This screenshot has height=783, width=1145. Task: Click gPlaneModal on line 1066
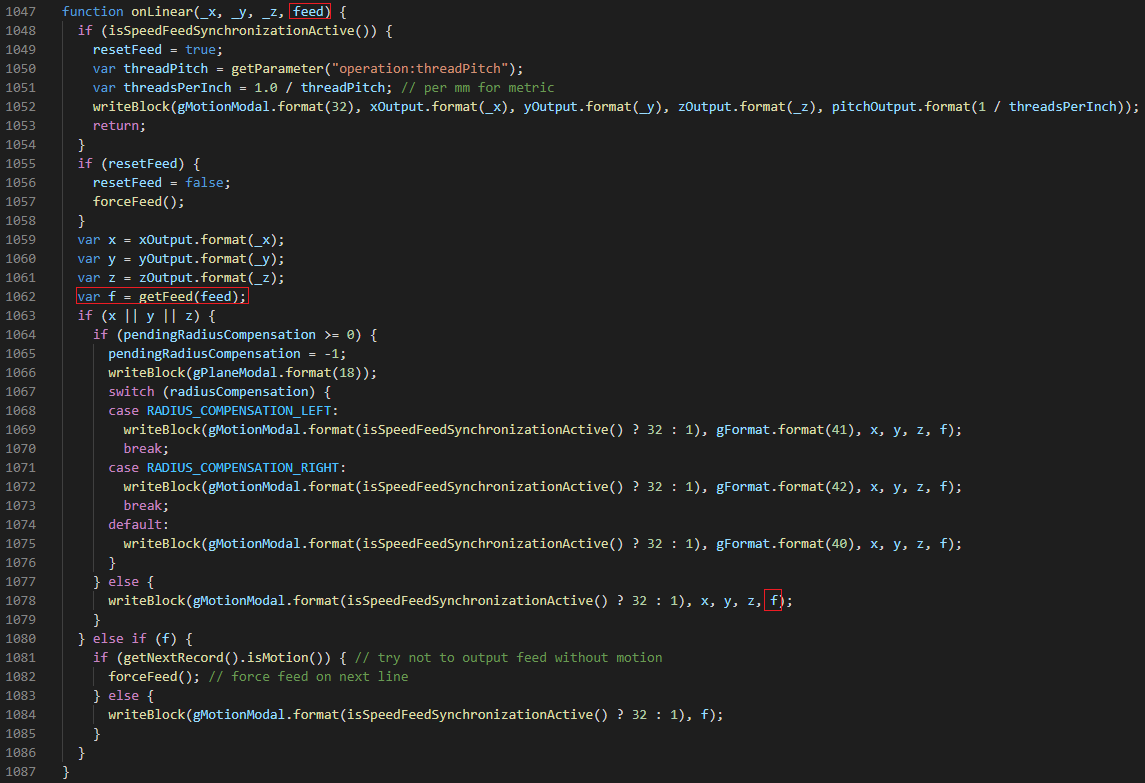click(x=235, y=373)
